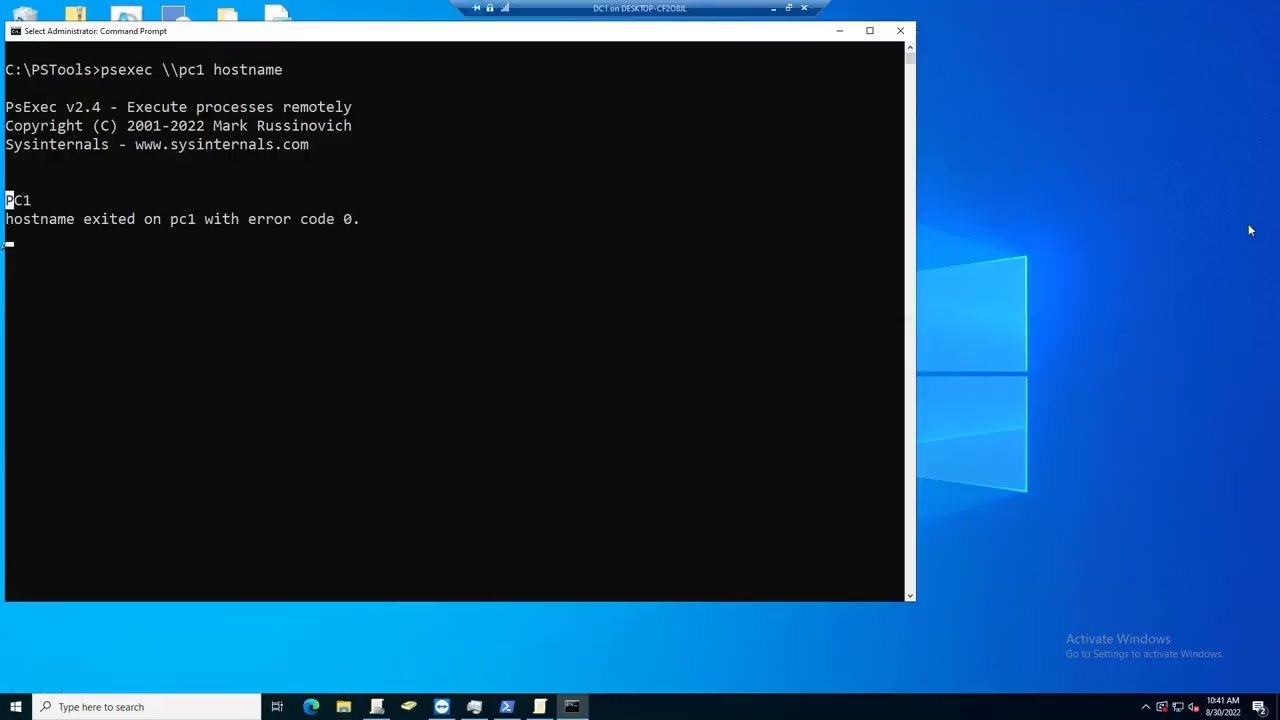The width and height of the screenshot is (1280, 720).
Task: Open the Windows Start menu
Action: coord(16,707)
